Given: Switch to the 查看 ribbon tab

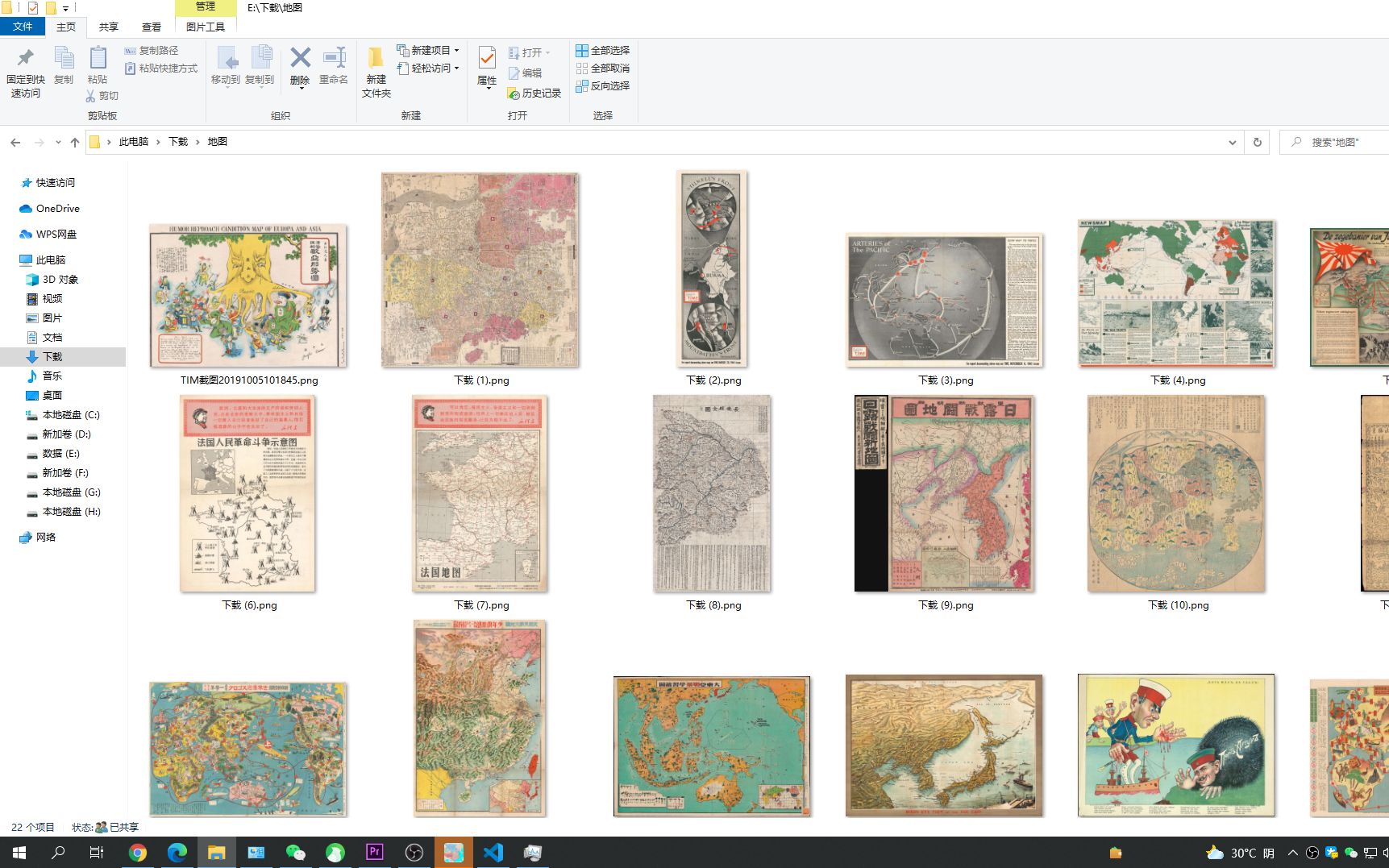Looking at the screenshot, I should coord(152,27).
